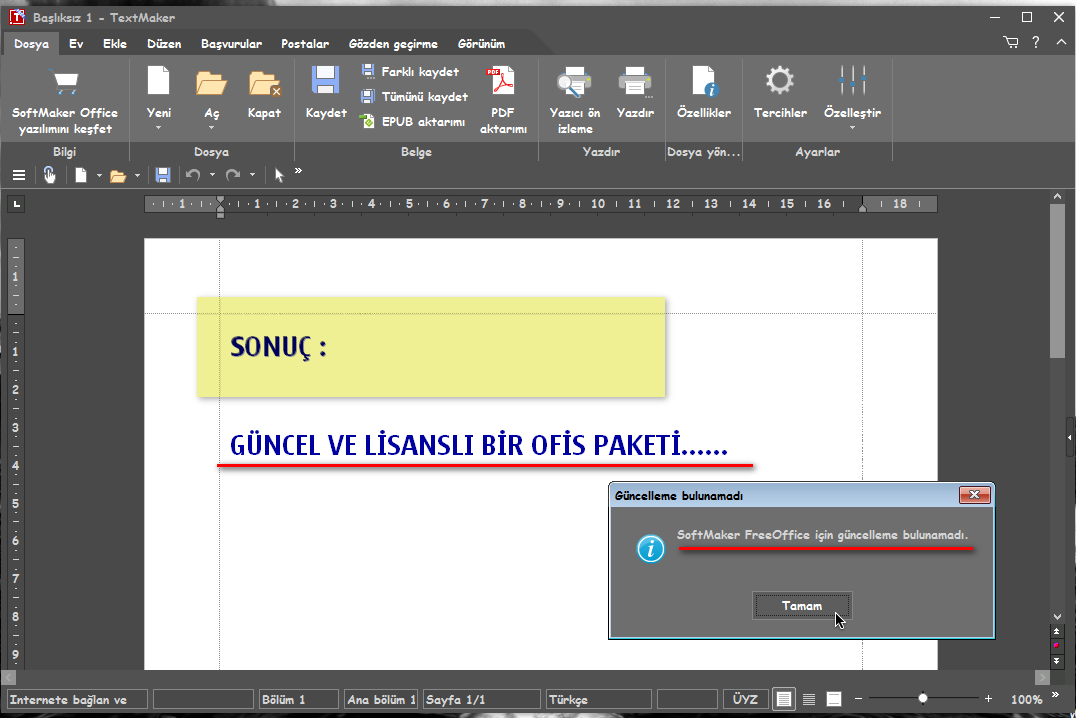Open hamburger menu in quick access toolbar

[x=19, y=176]
